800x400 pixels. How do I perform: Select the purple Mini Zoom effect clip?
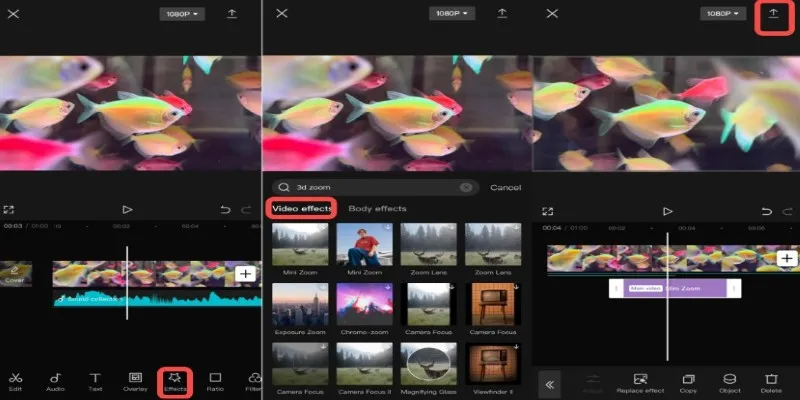tap(675, 288)
